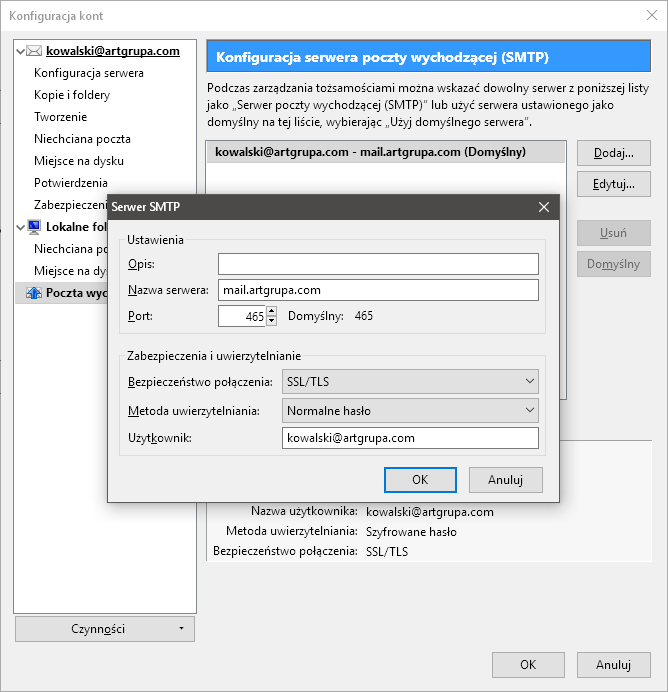Viewport: 668px width, 692px height.
Task: Open Miejsce na dysku under Lokalne foldery
Action: click(x=71, y=271)
